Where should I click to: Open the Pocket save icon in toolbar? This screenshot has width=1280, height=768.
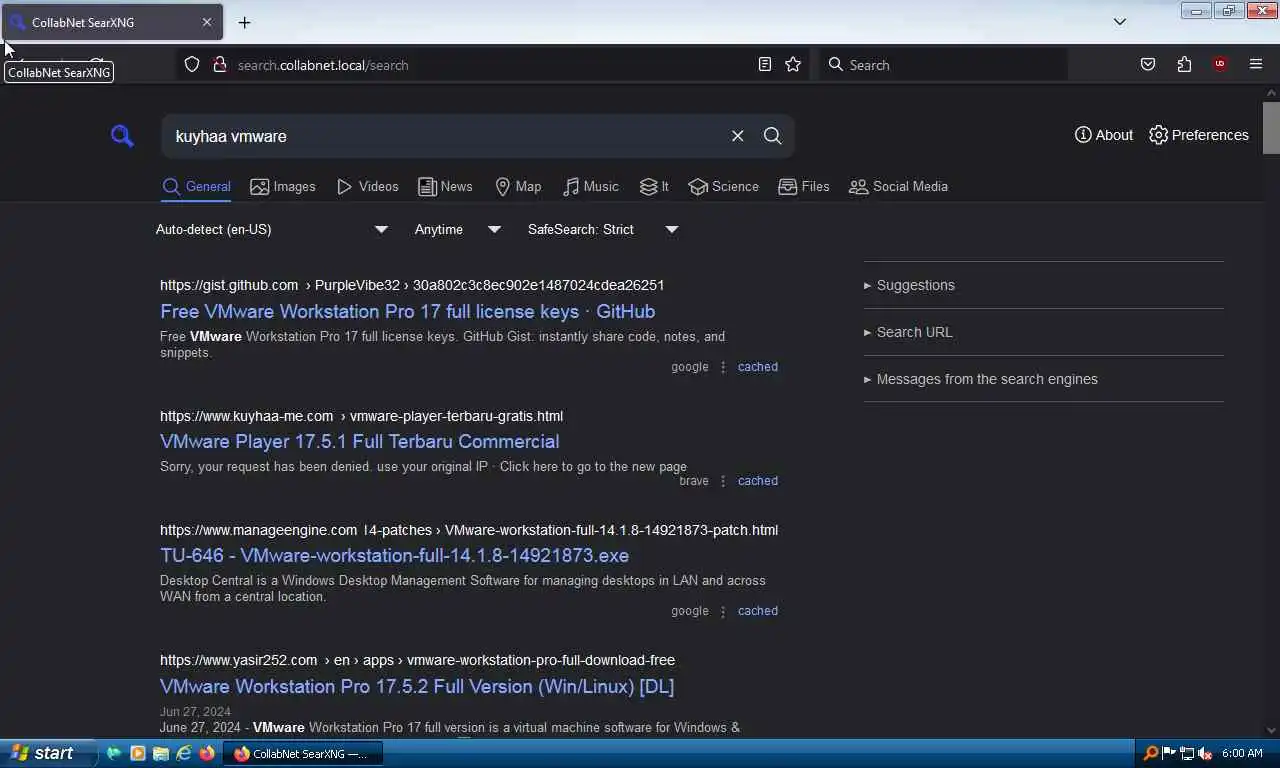click(x=1148, y=65)
